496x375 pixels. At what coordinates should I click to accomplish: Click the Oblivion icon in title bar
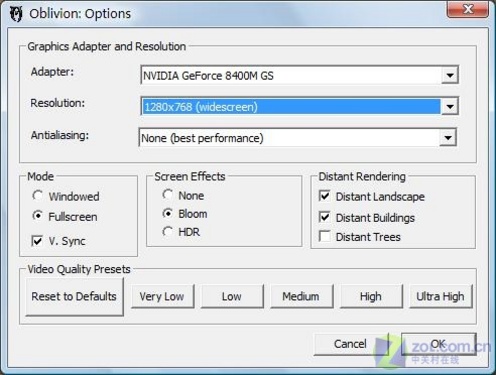16,14
